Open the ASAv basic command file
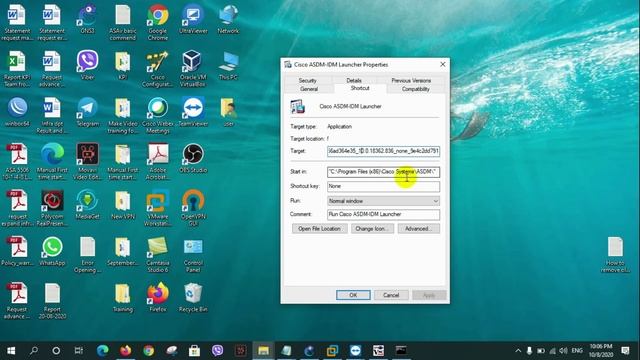The width and height of the screenshot is (640, 360). (x=123, y=22)
